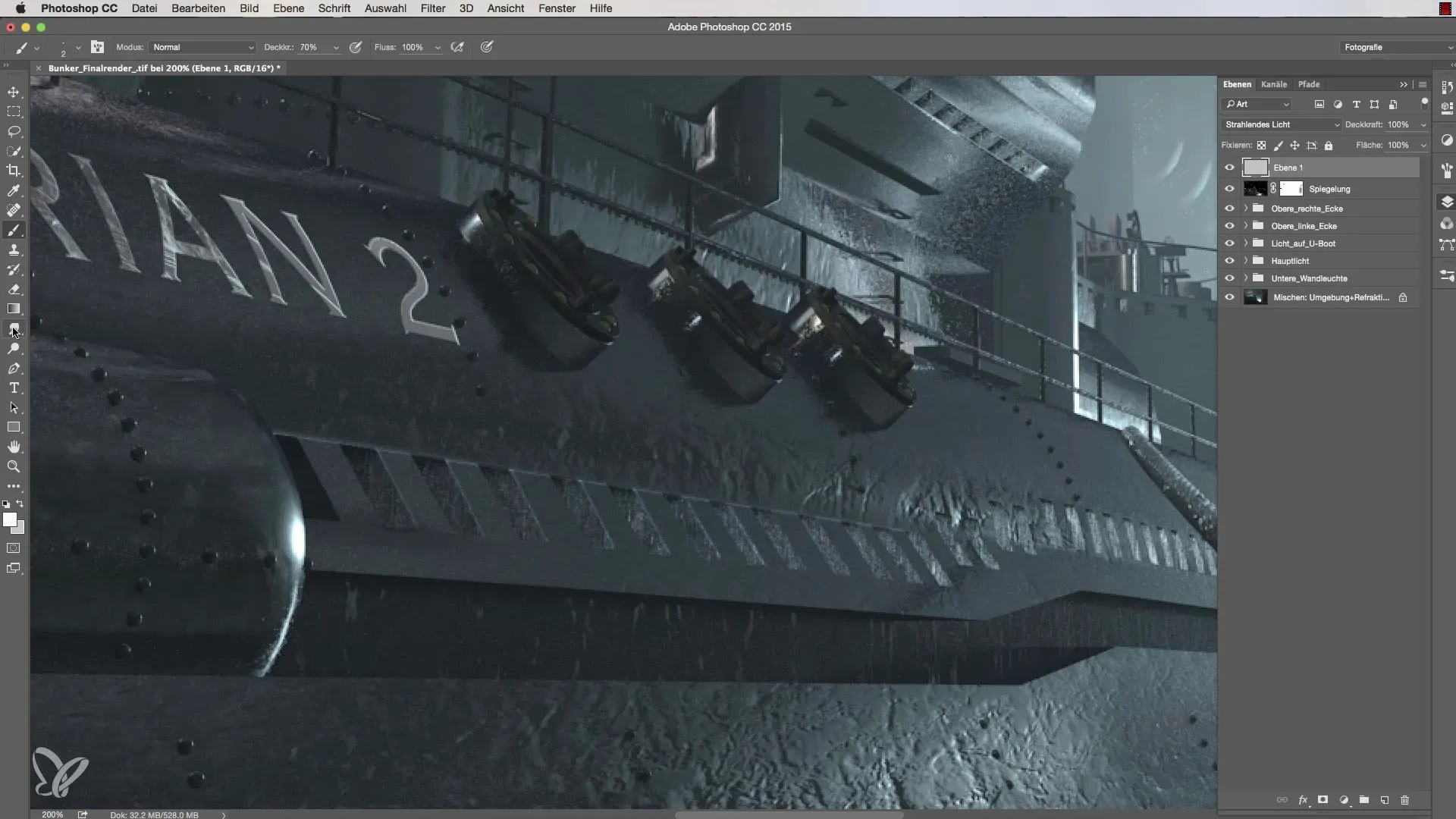
Task: Hide the Obere_rechte_Ecke group
Action: [x=1229, y=209]
